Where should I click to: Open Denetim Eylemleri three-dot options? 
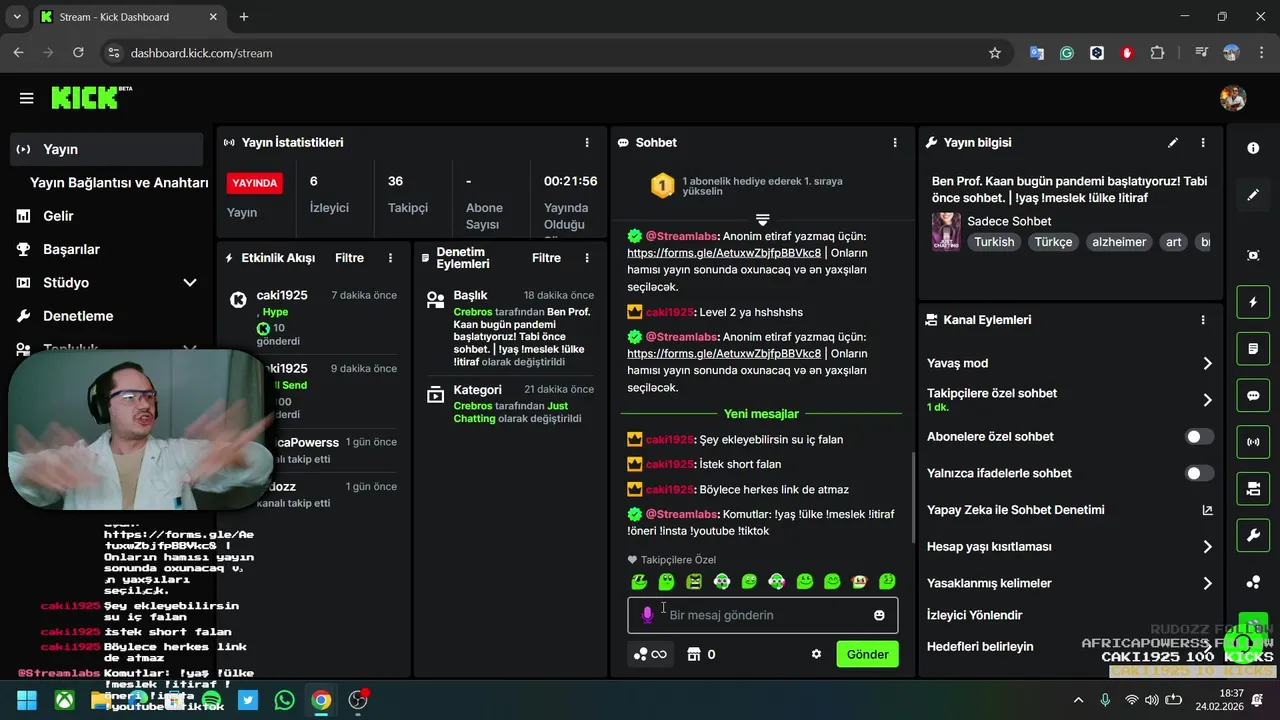point(587,258)
